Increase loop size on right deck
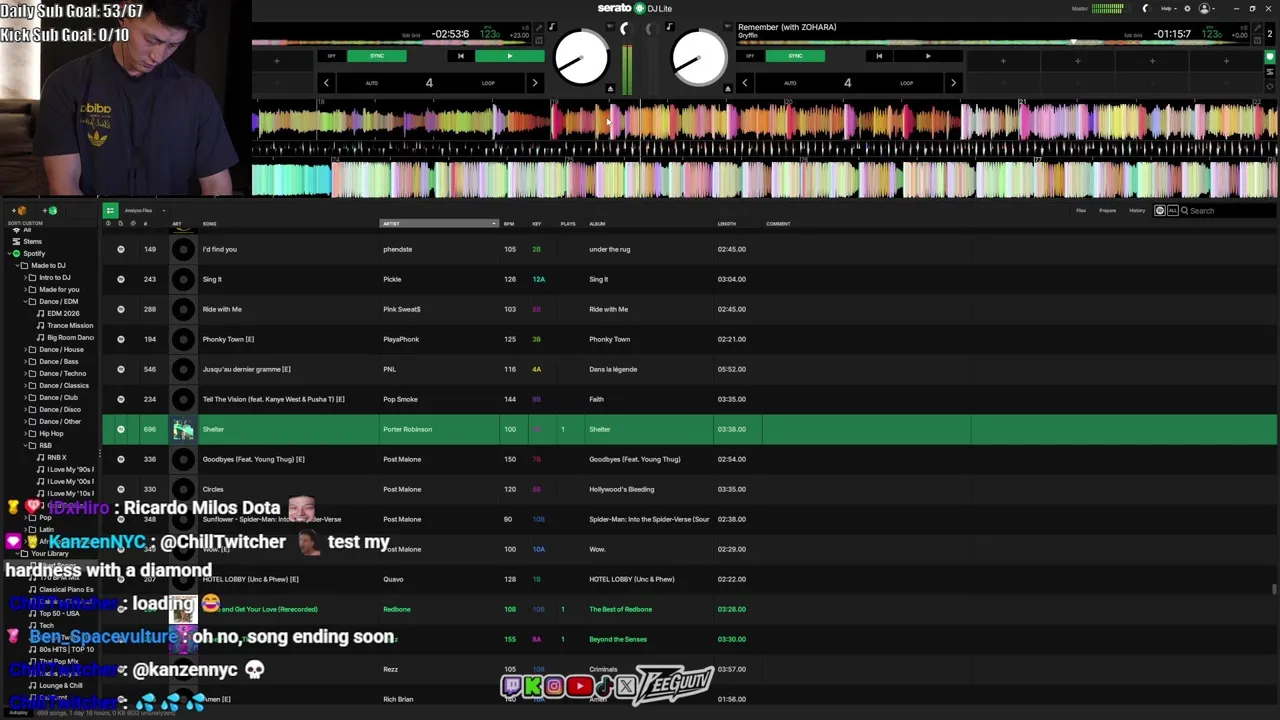1280x720 pixels. (953, 83)
